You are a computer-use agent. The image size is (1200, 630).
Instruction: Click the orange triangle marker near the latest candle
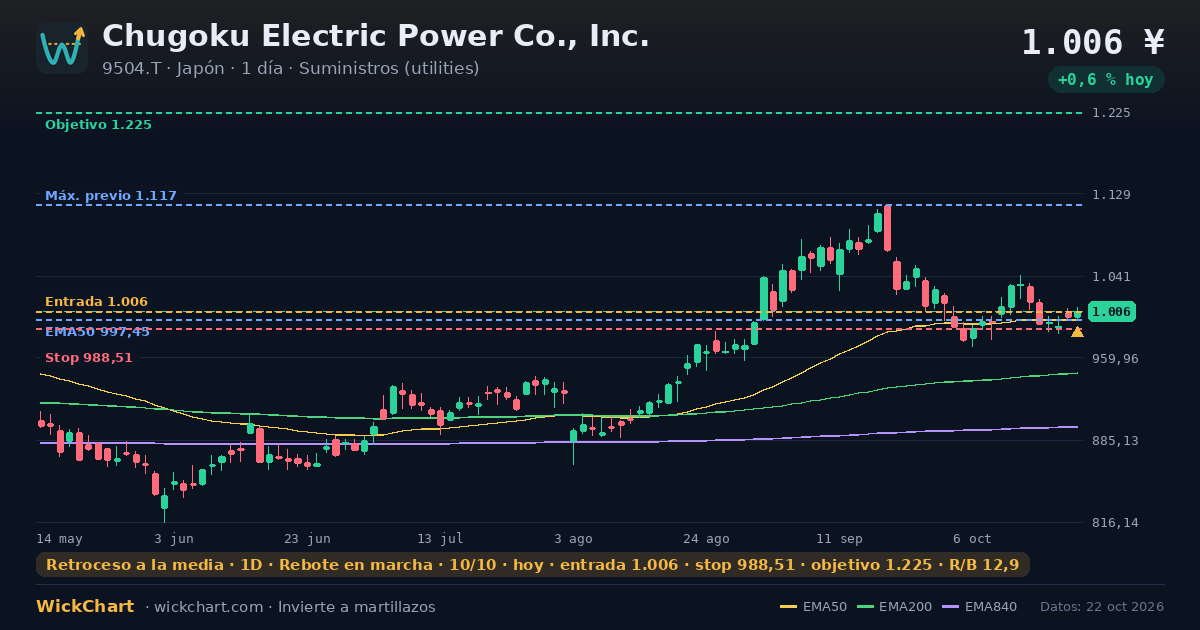pyautogui.click(x=1077, y=332)
